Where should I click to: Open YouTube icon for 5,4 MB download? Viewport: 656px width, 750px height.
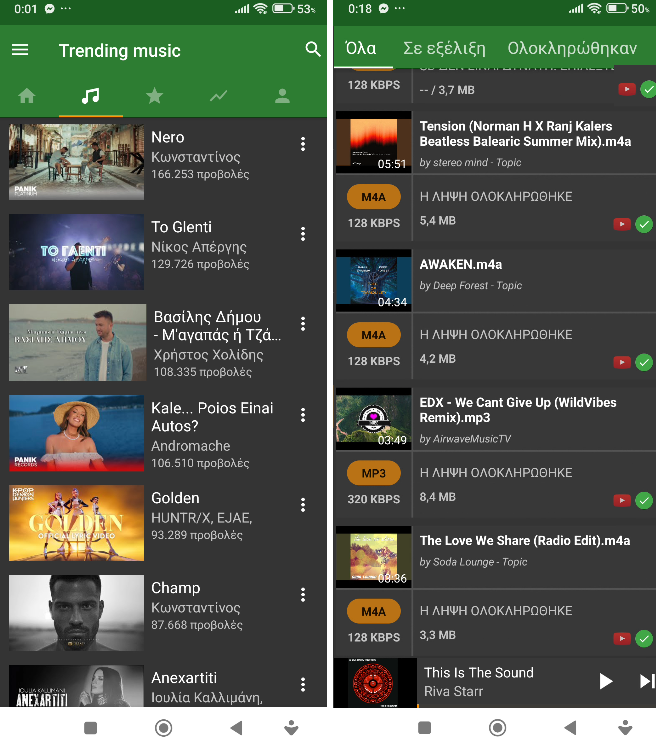pyautogui.click(x=622, y=224)
